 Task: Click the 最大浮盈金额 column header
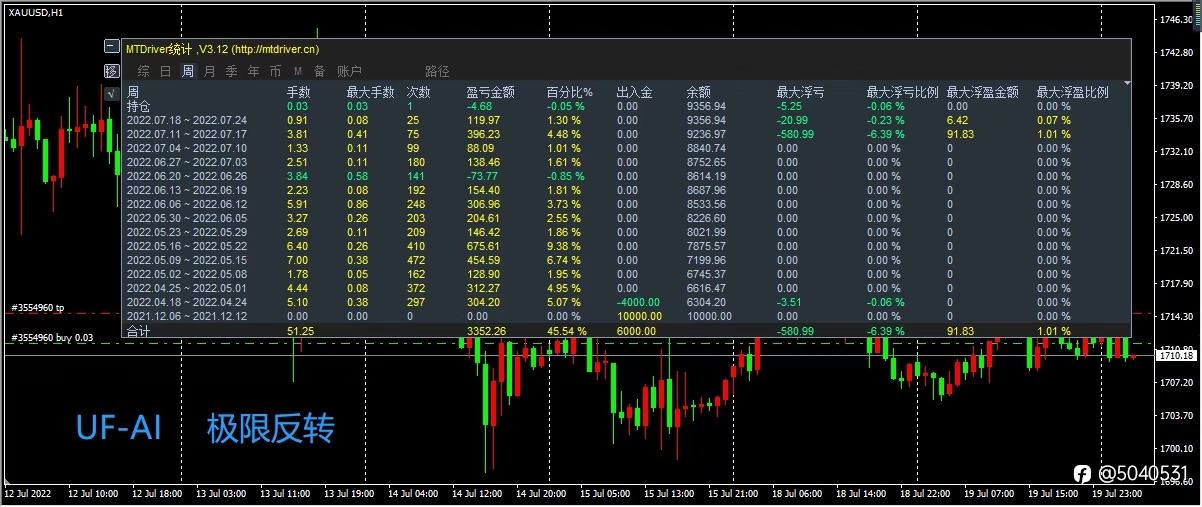(x=983, y=92)
